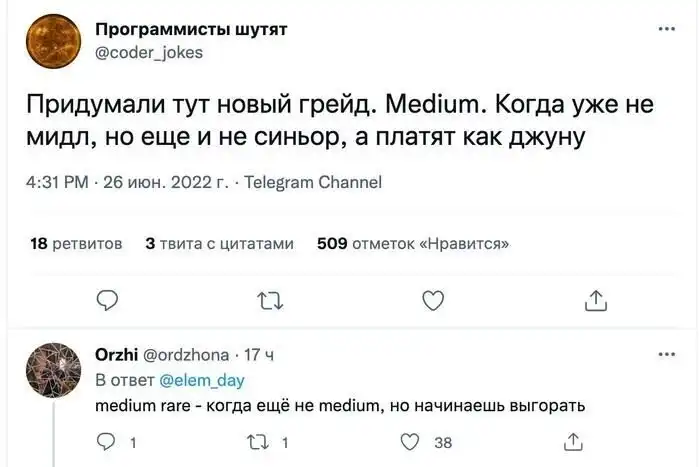Reply to Orzhi's comment
Image resolution: width=700 pixels, height=467 pixels.
tap(108, 441)
